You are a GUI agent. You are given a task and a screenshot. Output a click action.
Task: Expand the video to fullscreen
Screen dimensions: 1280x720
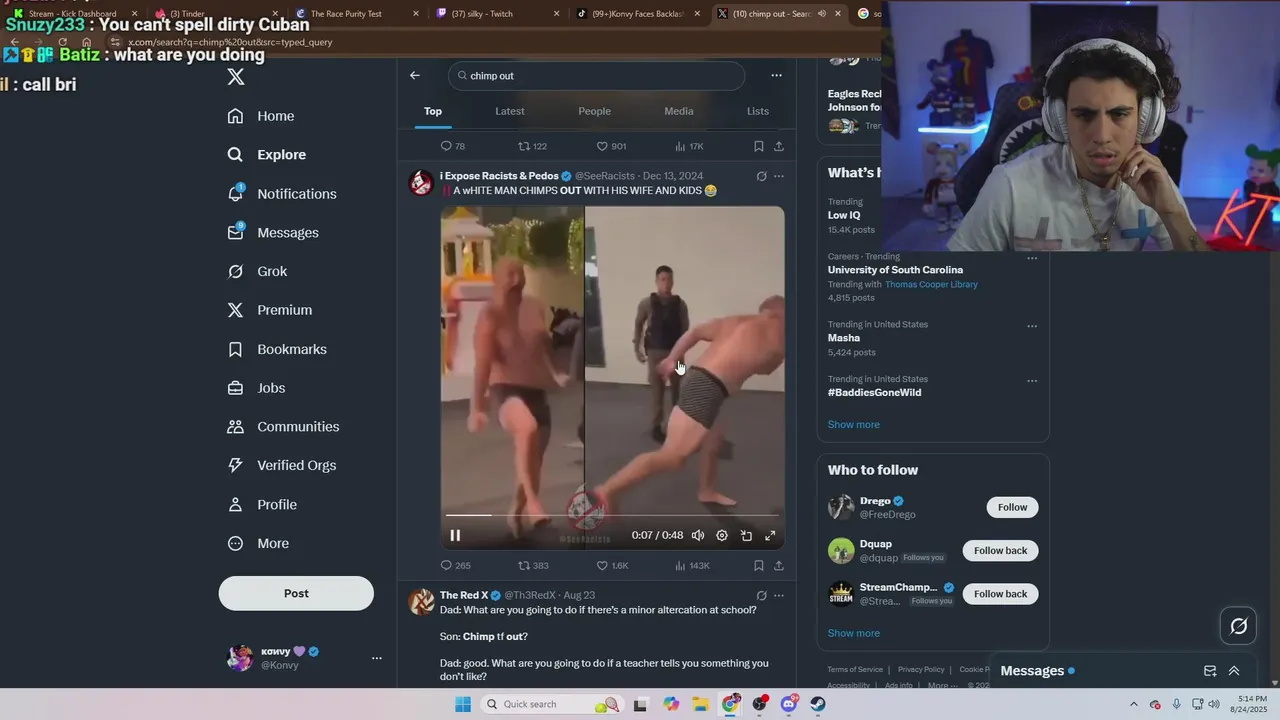coord(770,535)
